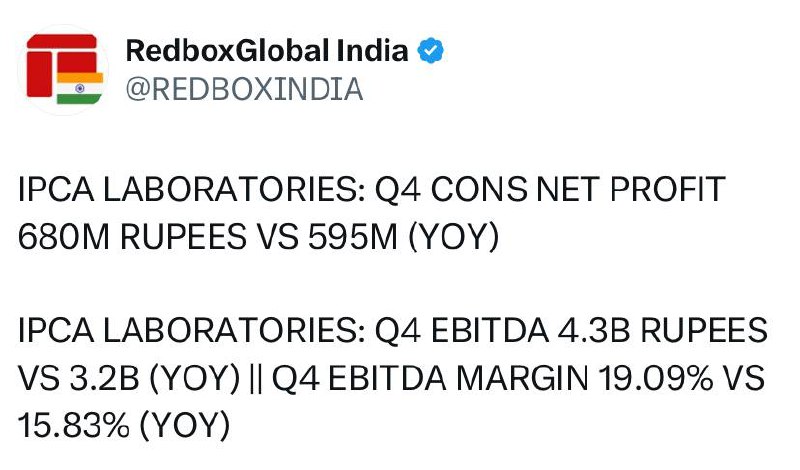Click the Ashoka wheel on the flag
800x470 pixels.
pyautogui.click(x=80, y=88)
